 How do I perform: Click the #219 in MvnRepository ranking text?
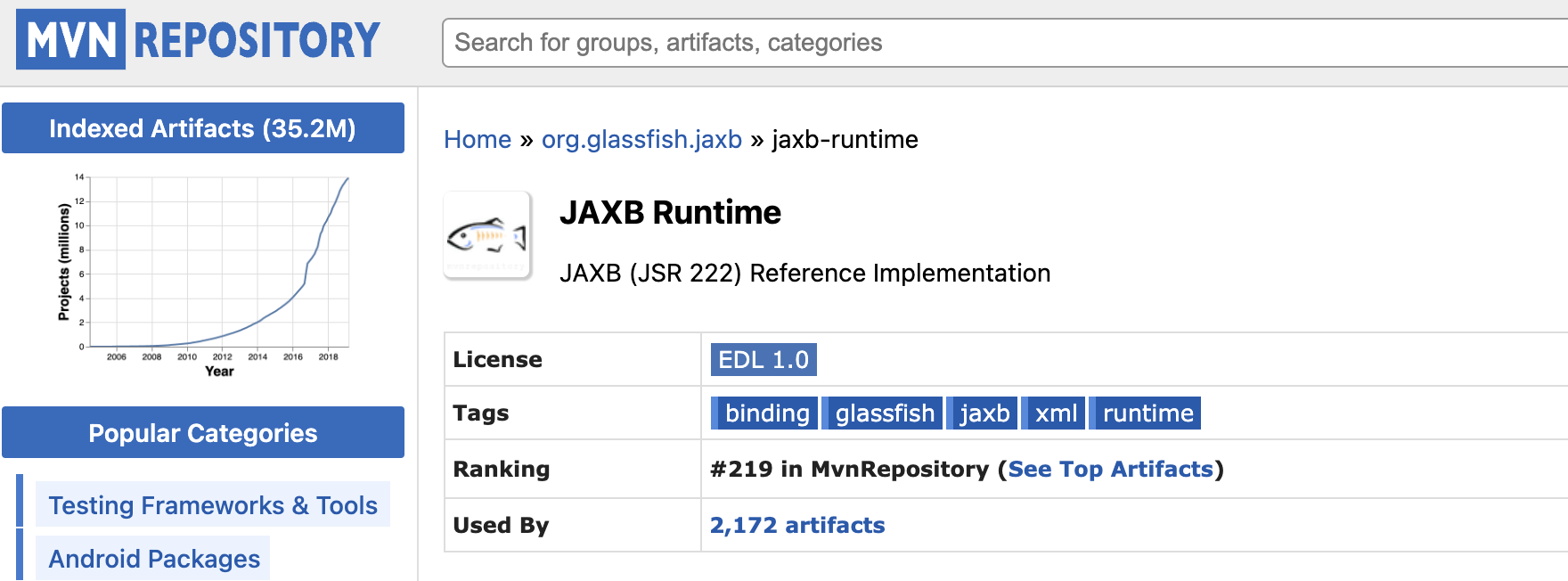[x=849, y=470]
